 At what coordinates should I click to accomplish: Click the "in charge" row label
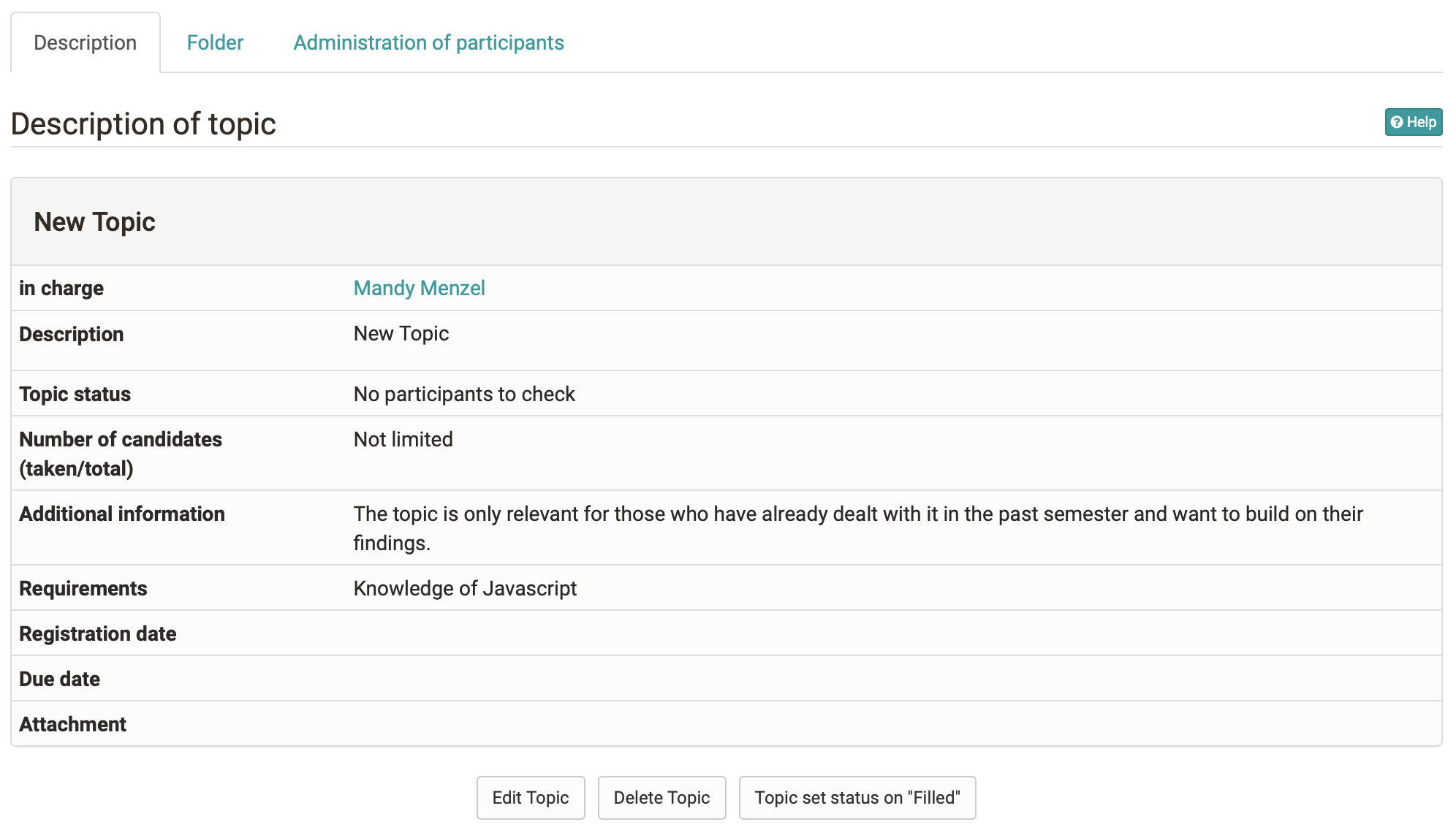[x=61, y=288]
